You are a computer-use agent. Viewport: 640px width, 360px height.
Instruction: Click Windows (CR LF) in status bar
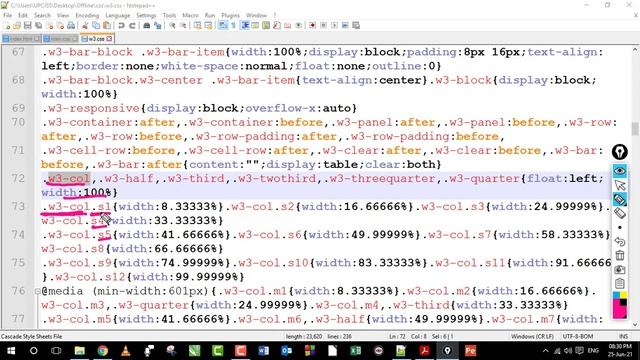[532, 336]
